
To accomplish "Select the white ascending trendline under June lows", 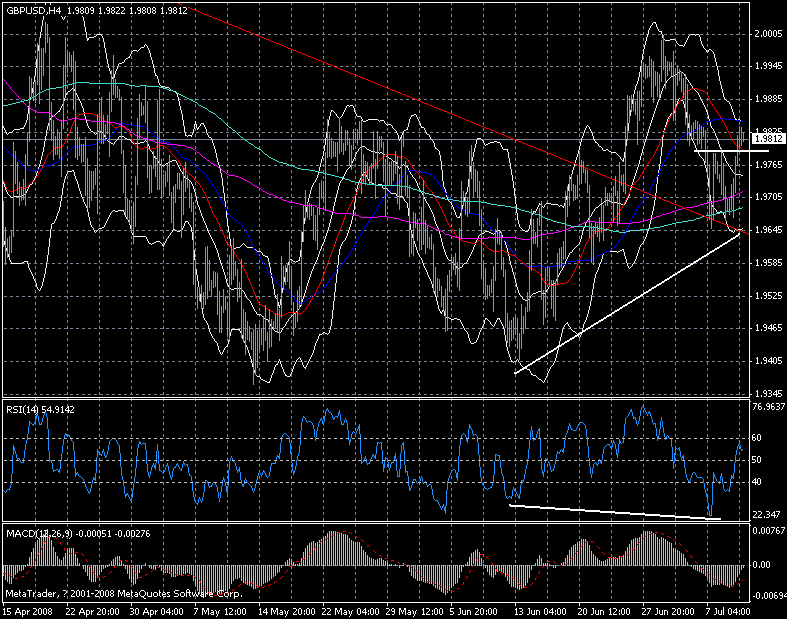I will pos(627,304).
